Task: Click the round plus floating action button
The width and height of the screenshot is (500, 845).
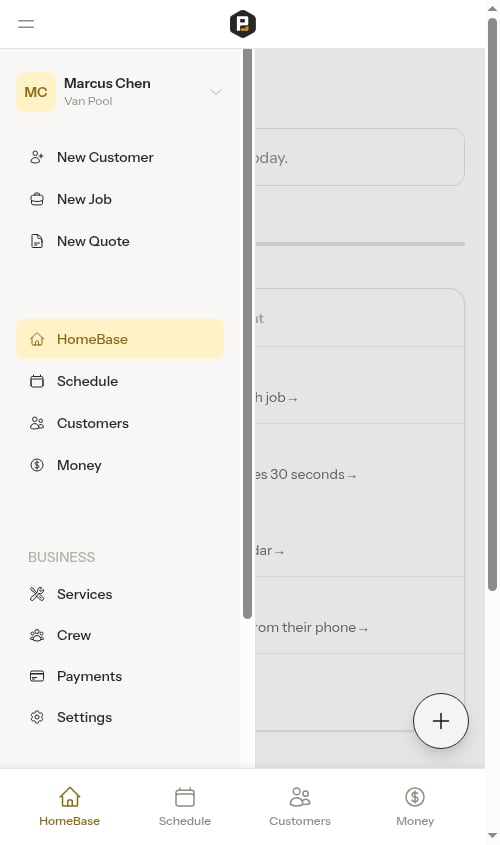Action: pos(441,721)
